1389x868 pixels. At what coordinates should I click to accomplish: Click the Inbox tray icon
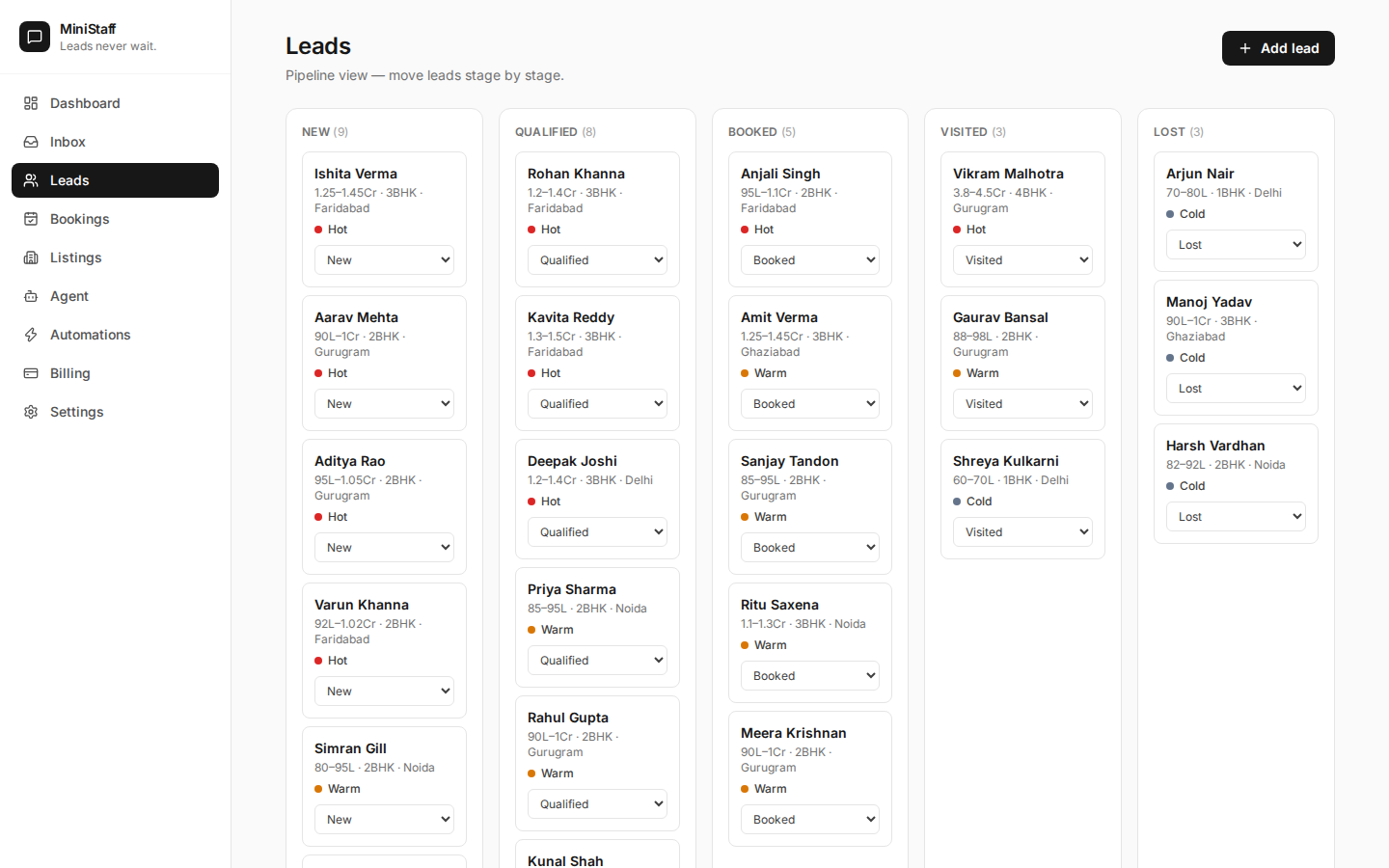[x=31, y=142]
